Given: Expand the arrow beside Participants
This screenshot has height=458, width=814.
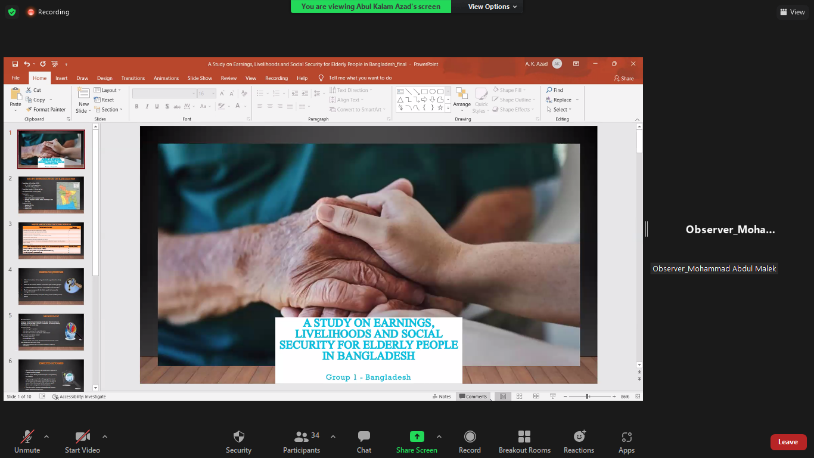Looking at the screenshot, I should [333, 437].
